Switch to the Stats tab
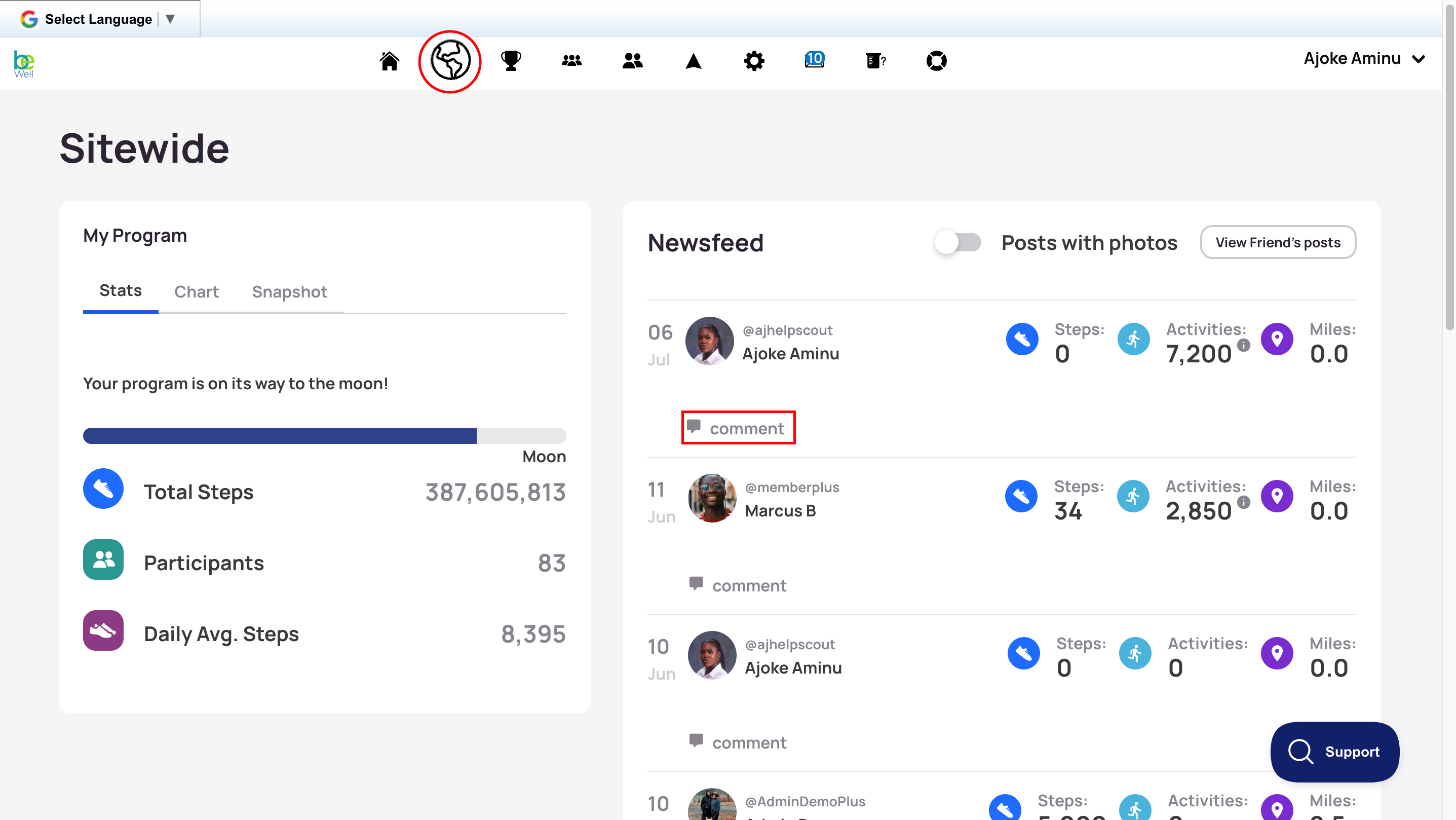Image resolution: width=1456 pixels, height=820 pixels. point(121,291)
